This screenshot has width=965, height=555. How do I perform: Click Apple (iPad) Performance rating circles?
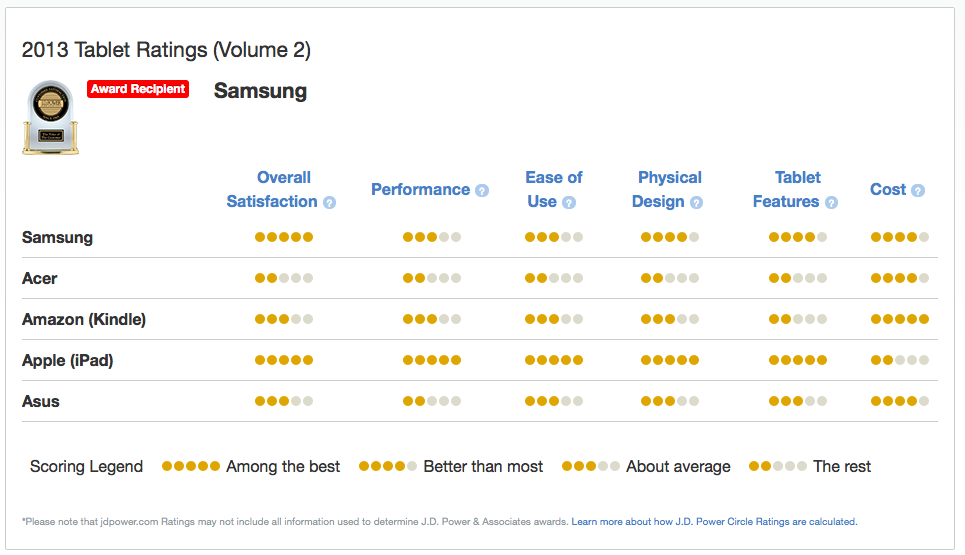pyautogui.click(x=432, y=360)
